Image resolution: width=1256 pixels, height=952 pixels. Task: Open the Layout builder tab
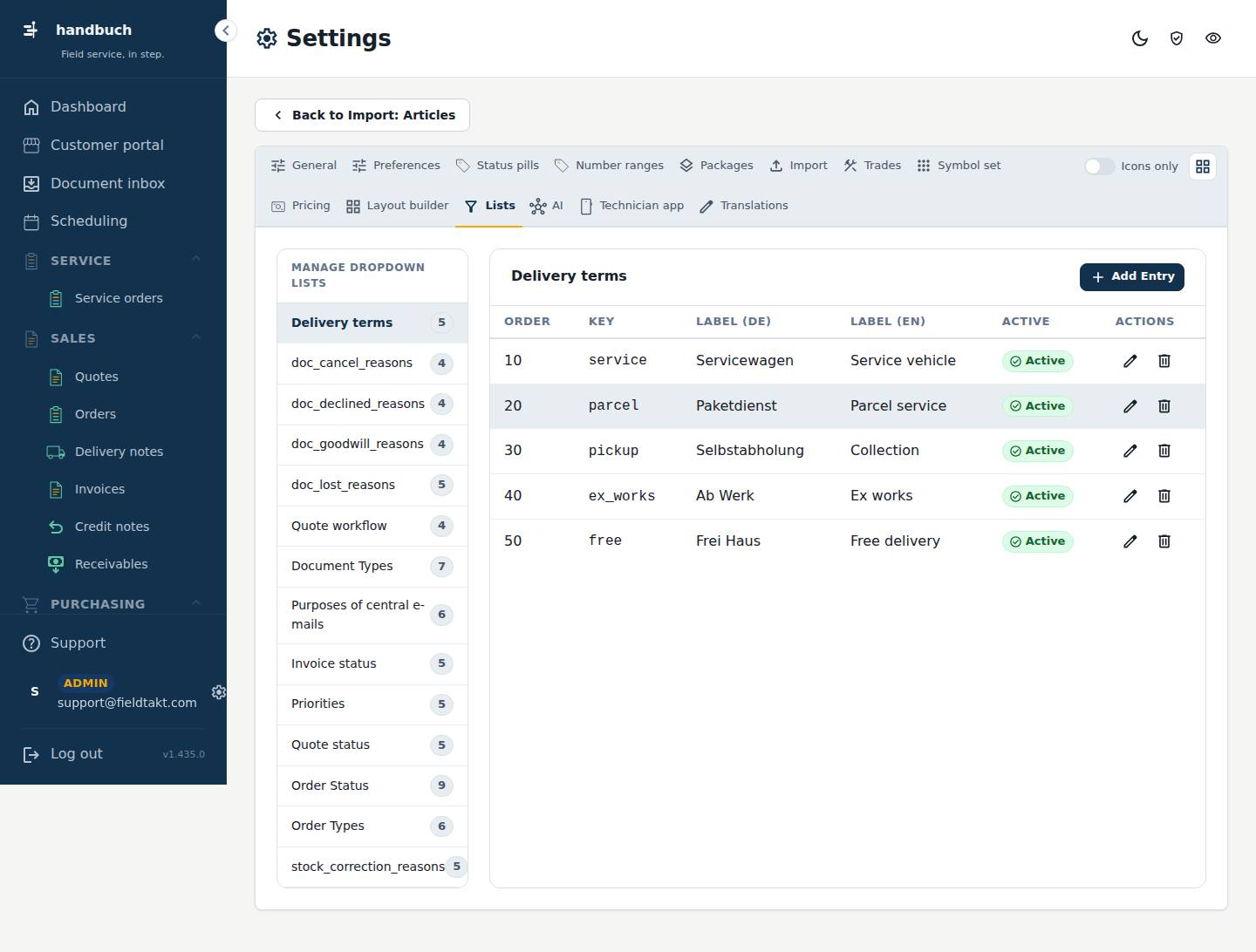point(397,206)
